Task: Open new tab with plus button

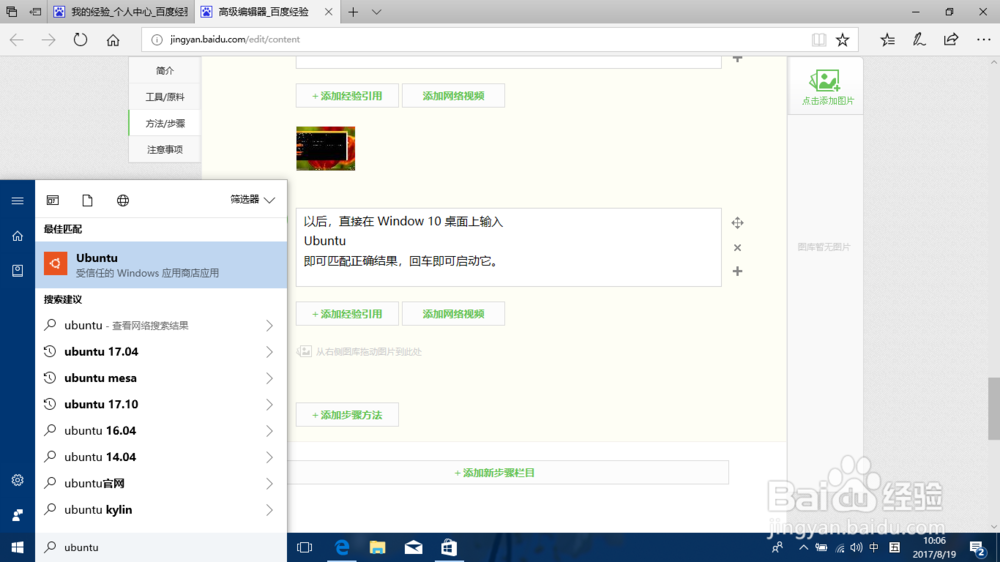Action: pos(353,12)
